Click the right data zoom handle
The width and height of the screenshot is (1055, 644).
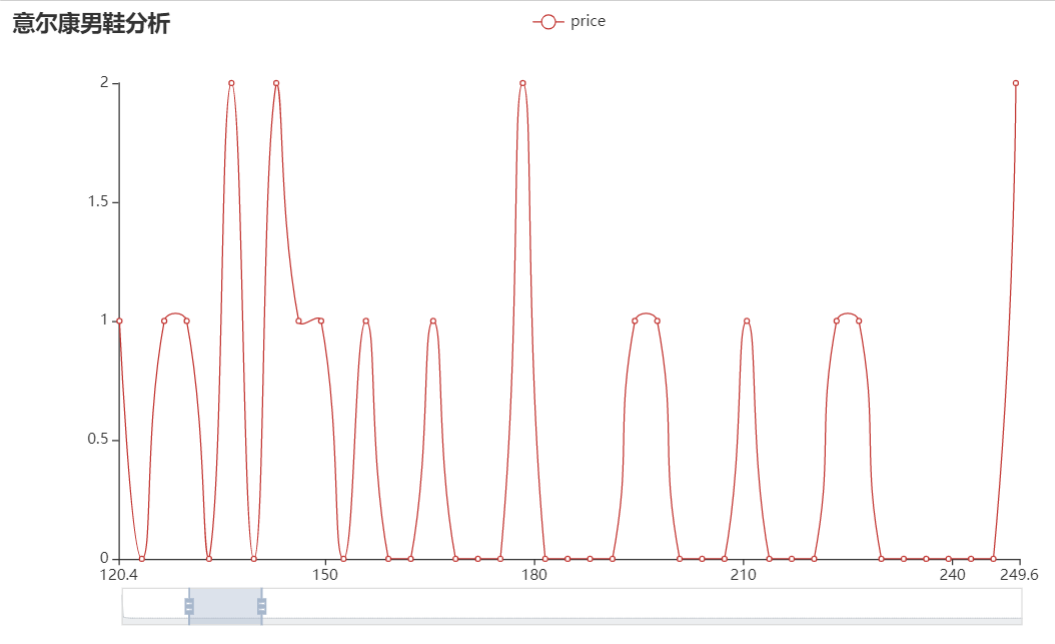[x=262, y=606]
